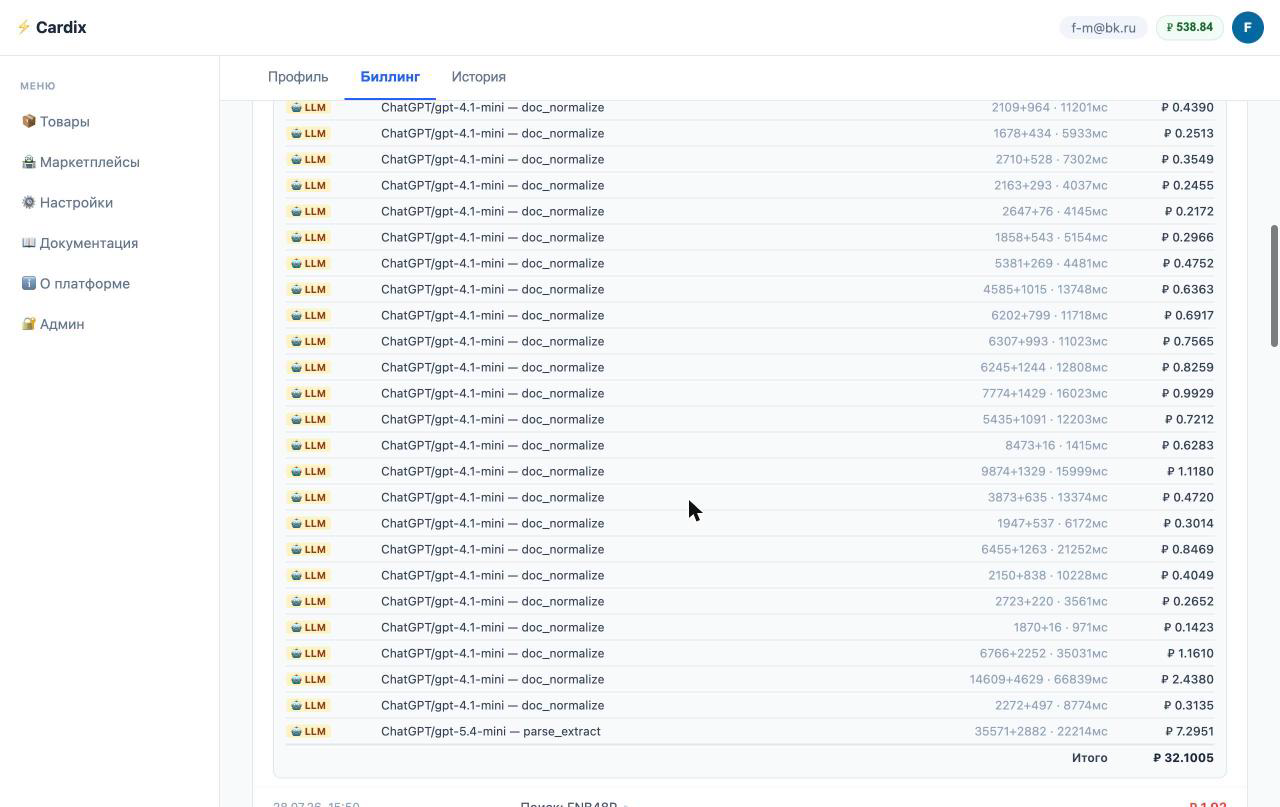This screenshot has width=1280, height=807.
Task: Click the price ₽ 0.6363
Action: pyautogui.click(x=1188, y=289)
